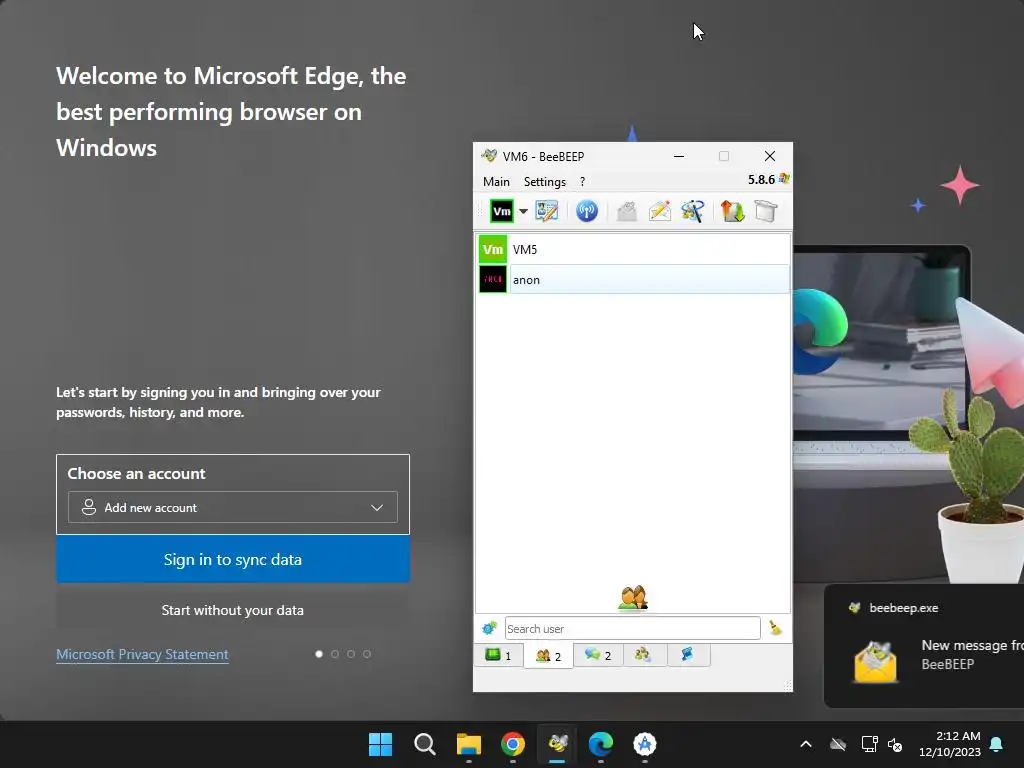Click Sign in to sync data button

coord(232,560)
